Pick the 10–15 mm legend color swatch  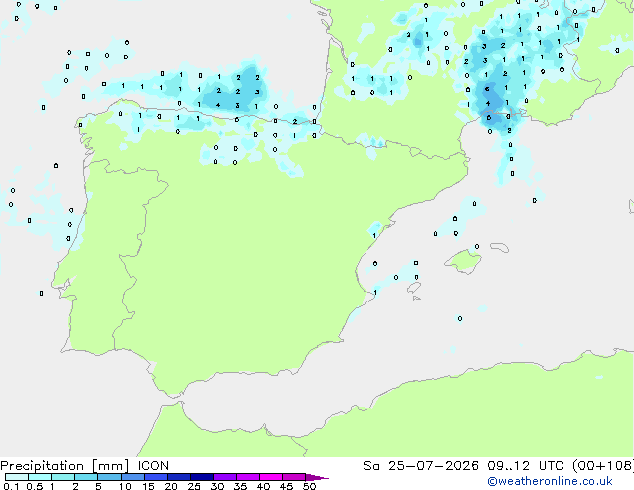(x=133, y=477)
